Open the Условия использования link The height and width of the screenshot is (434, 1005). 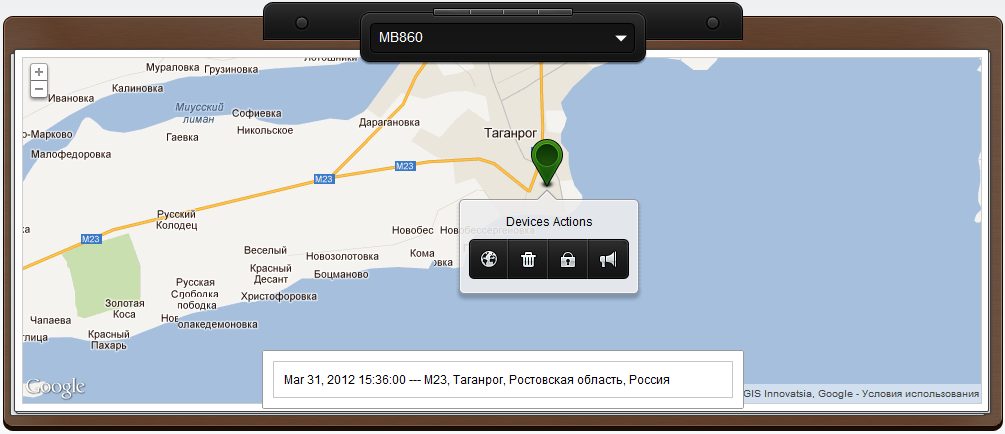(x=920, y=393)
